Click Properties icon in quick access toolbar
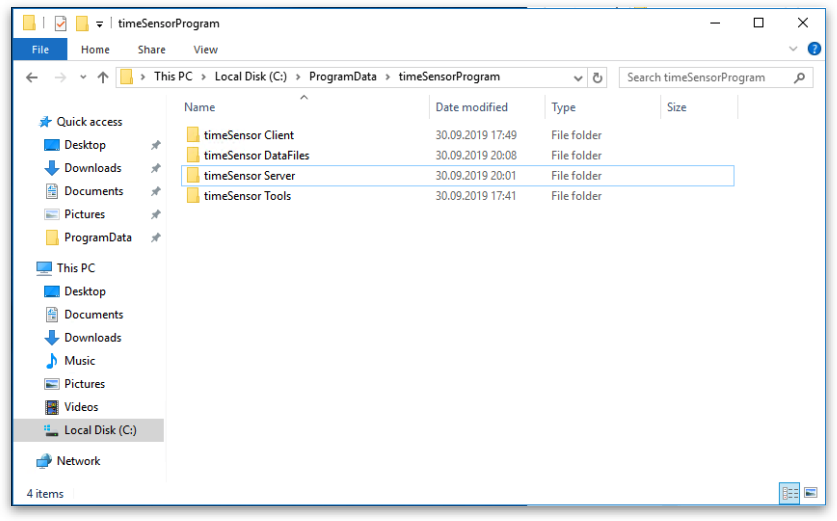 (x=61, y=23)
